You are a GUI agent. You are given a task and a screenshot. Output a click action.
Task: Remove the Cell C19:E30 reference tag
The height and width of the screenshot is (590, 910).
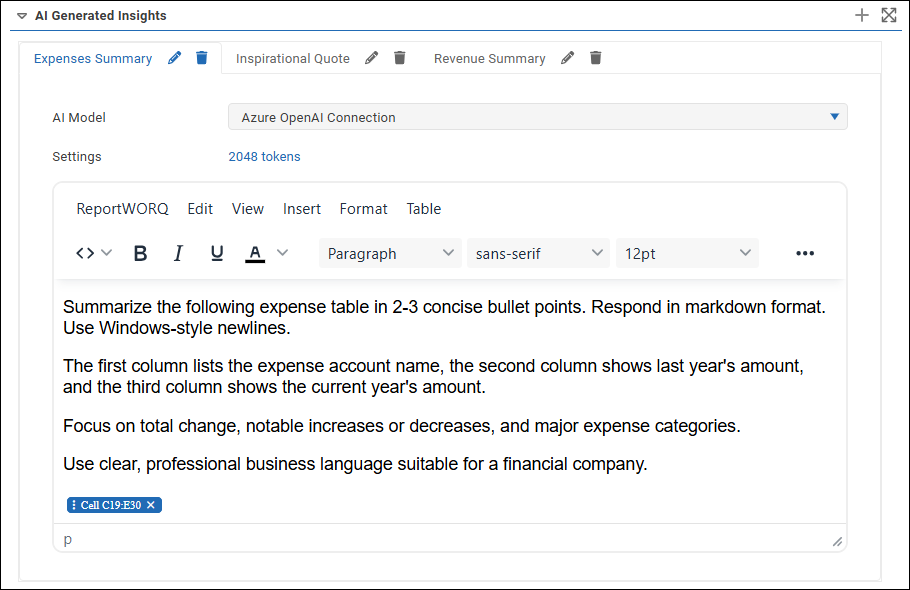click(x=151, y=505)
